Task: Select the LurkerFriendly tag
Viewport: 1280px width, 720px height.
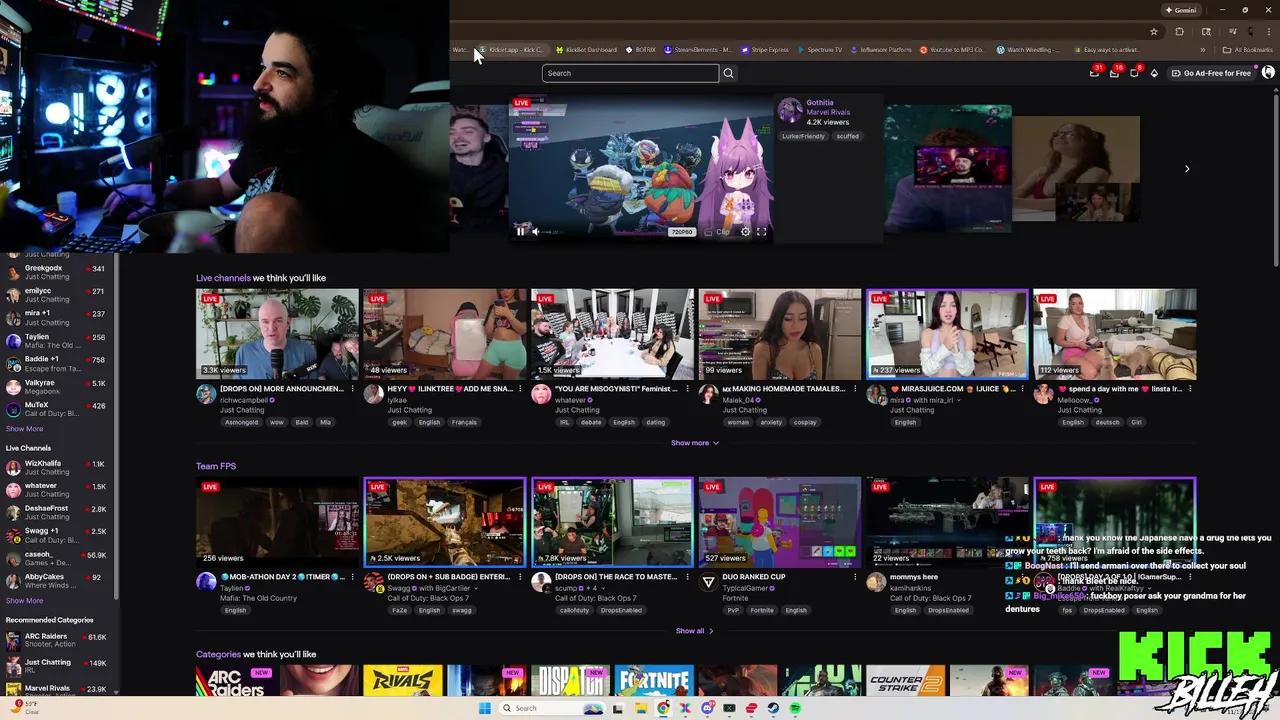Action: click(x=804, y=136)
